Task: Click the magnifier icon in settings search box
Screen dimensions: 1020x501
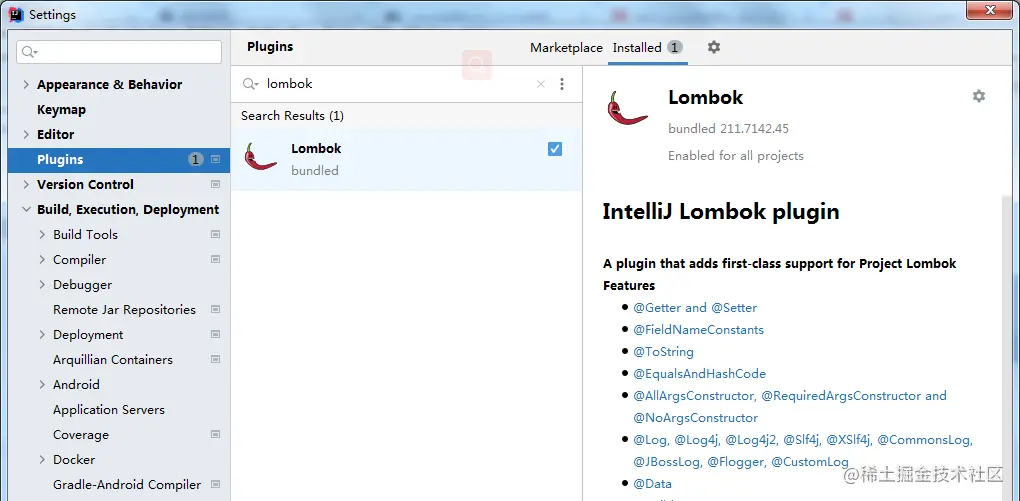Action: (x=30, y=52)
